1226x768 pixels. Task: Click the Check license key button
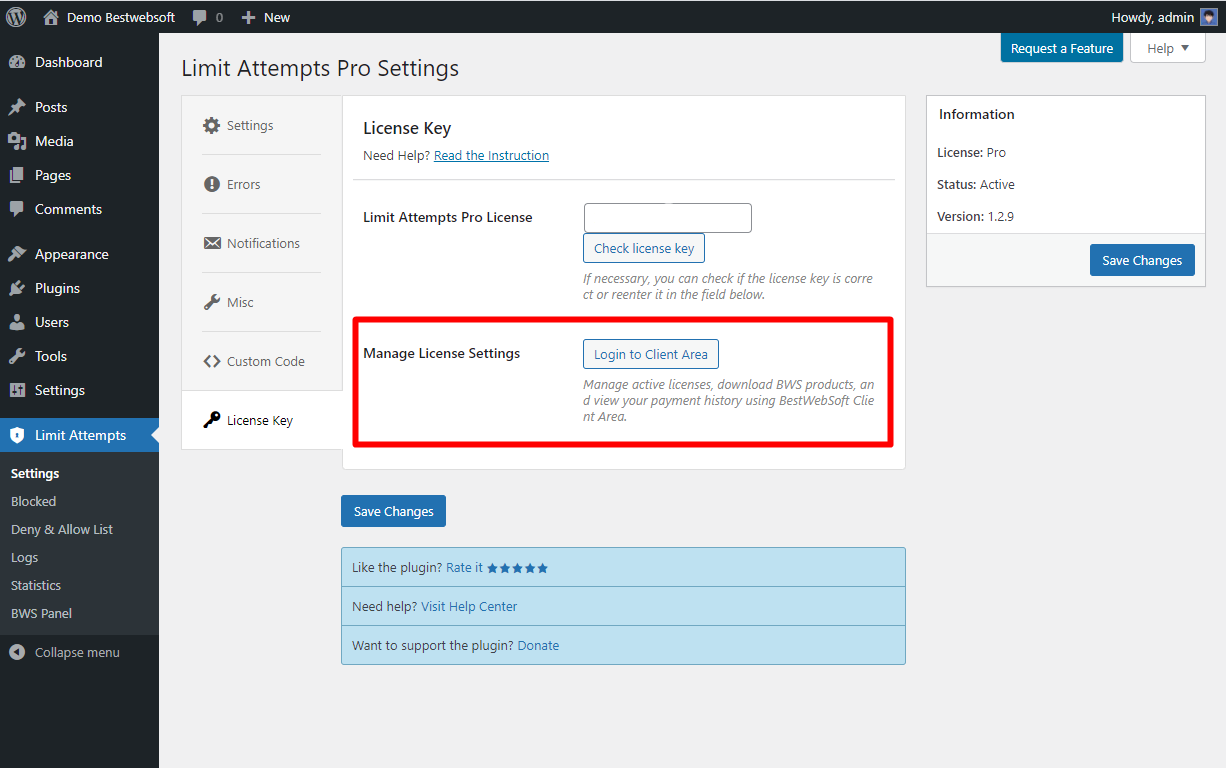coord(644,248)
